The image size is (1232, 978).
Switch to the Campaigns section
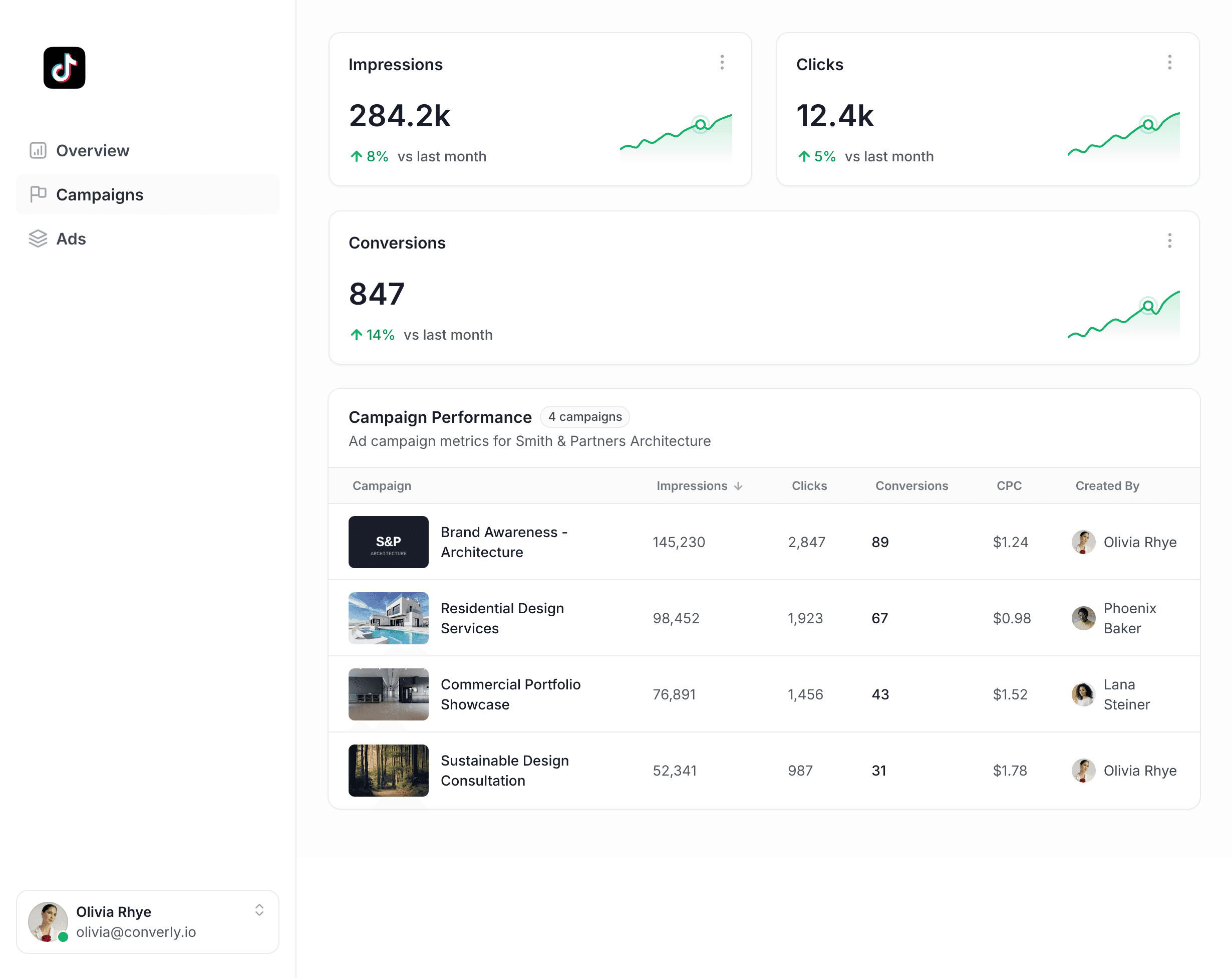tap(99, 194)
